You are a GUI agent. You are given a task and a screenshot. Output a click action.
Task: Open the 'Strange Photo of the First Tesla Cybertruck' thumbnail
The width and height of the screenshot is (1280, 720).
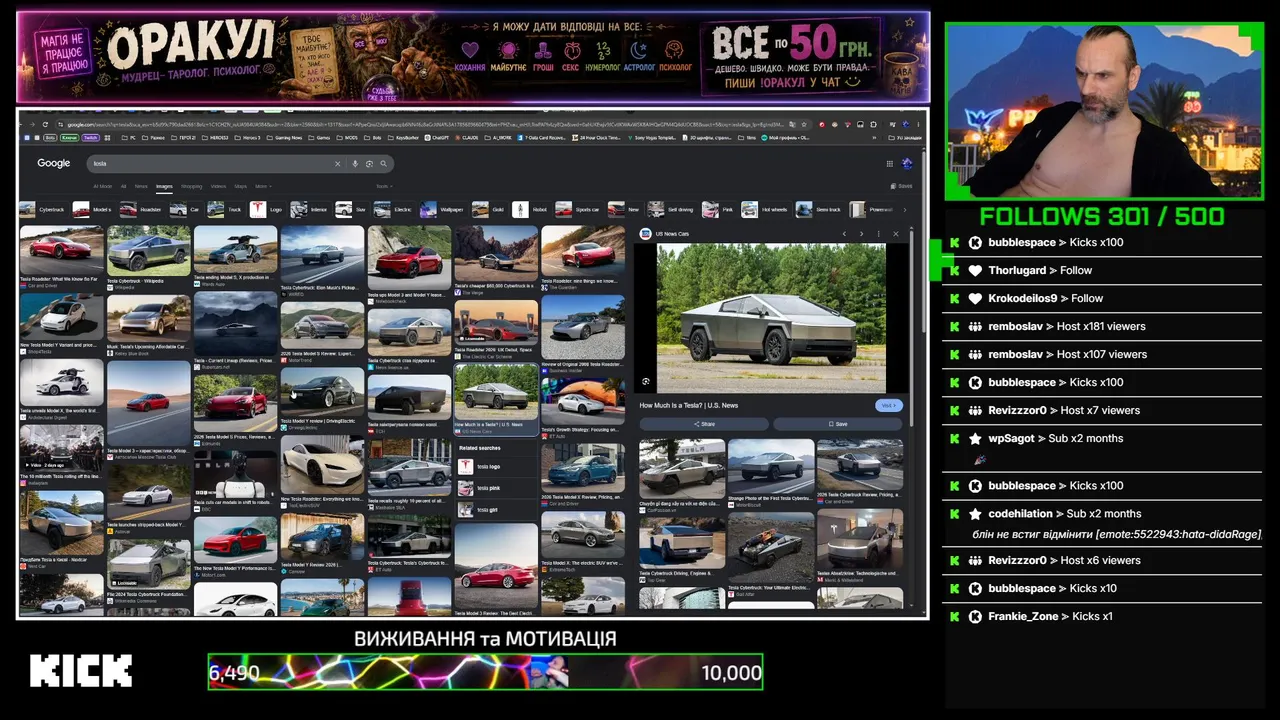[771, 466]
